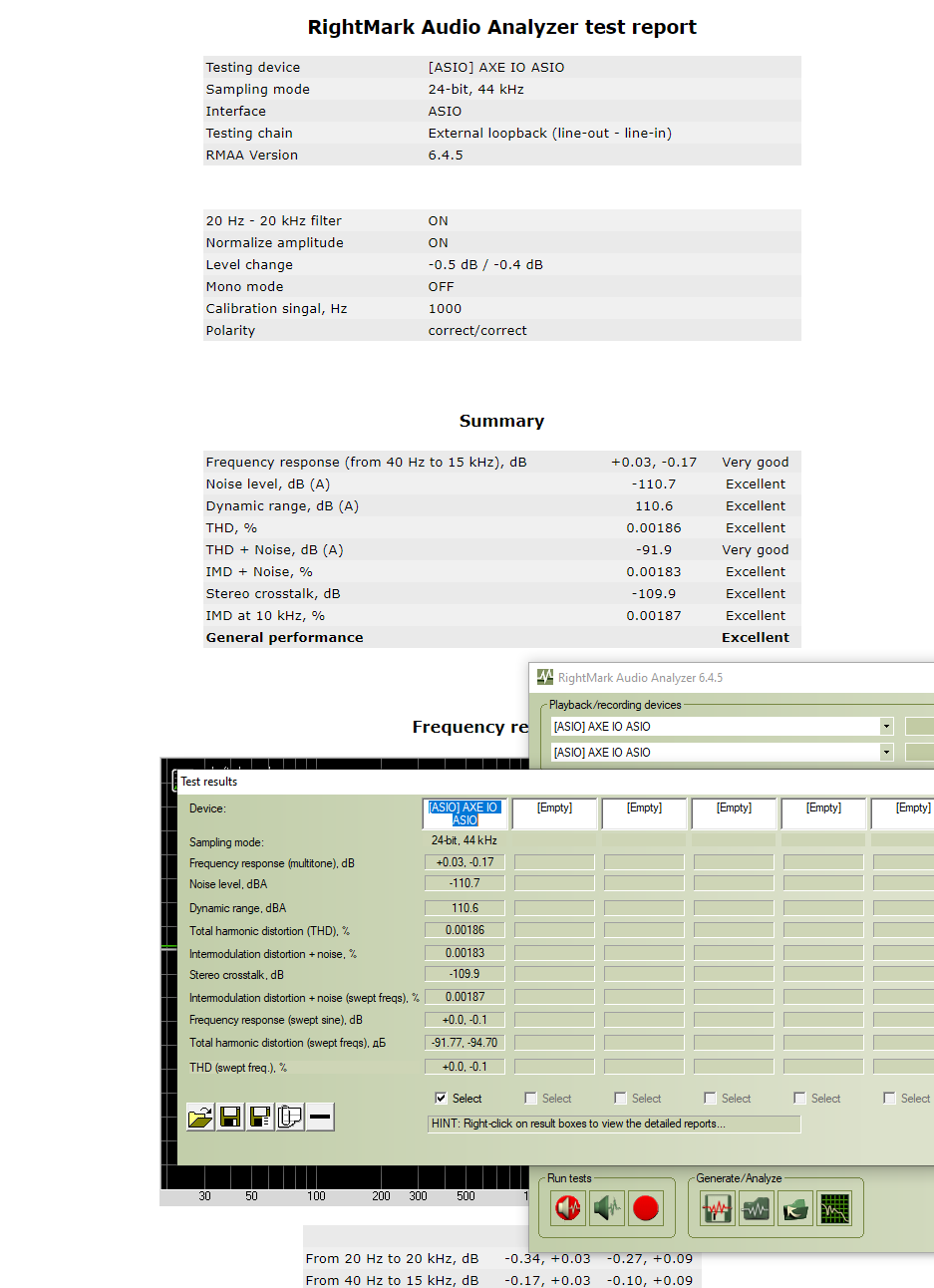Click the +0.0, -0.1 box beside THD (swept freq.)
Image resolution: width=934 pixels, height=1288 pixels.
tap(465, 1067)
